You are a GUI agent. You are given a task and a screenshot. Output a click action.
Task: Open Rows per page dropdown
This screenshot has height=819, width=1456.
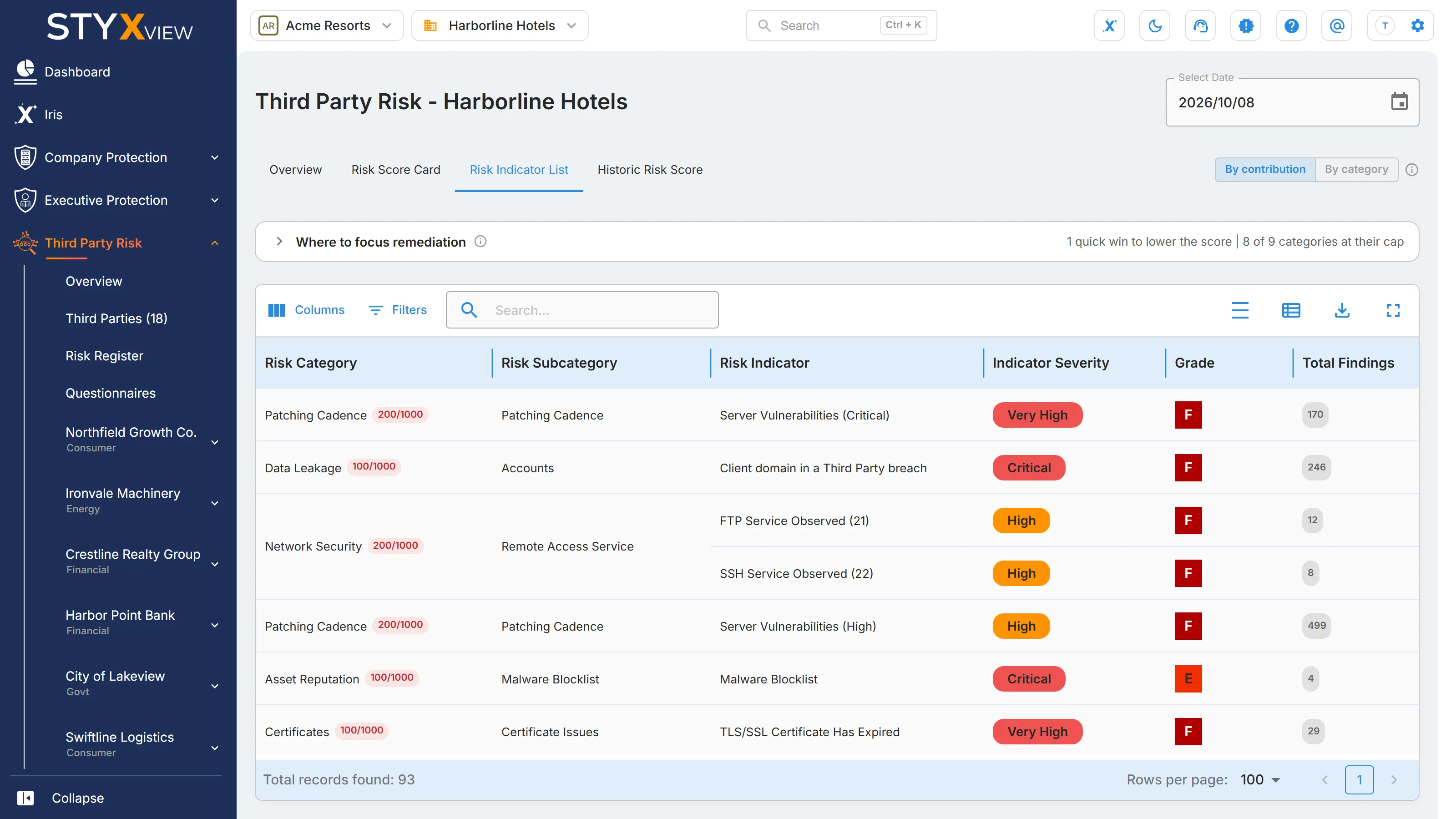[x=1260, y=779]
